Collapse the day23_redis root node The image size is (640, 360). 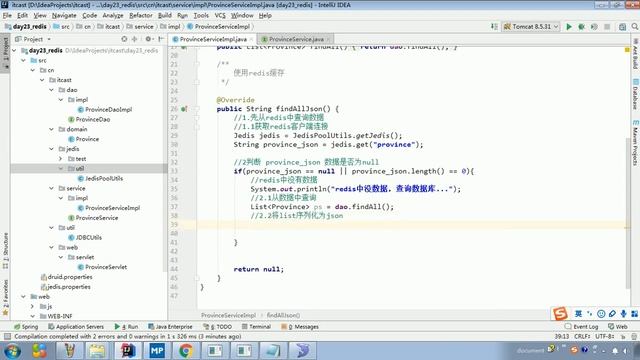pos(14,50)
